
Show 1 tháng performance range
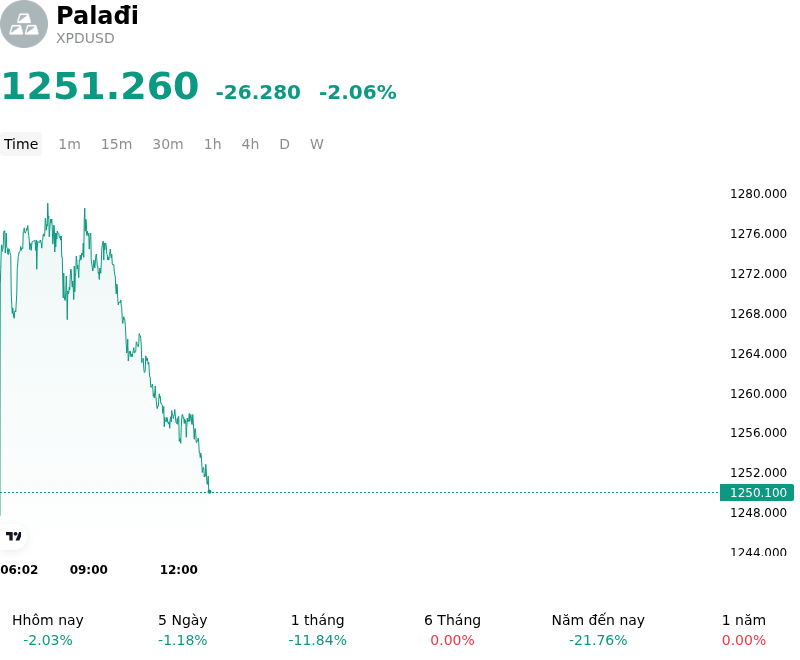(317, 630)
